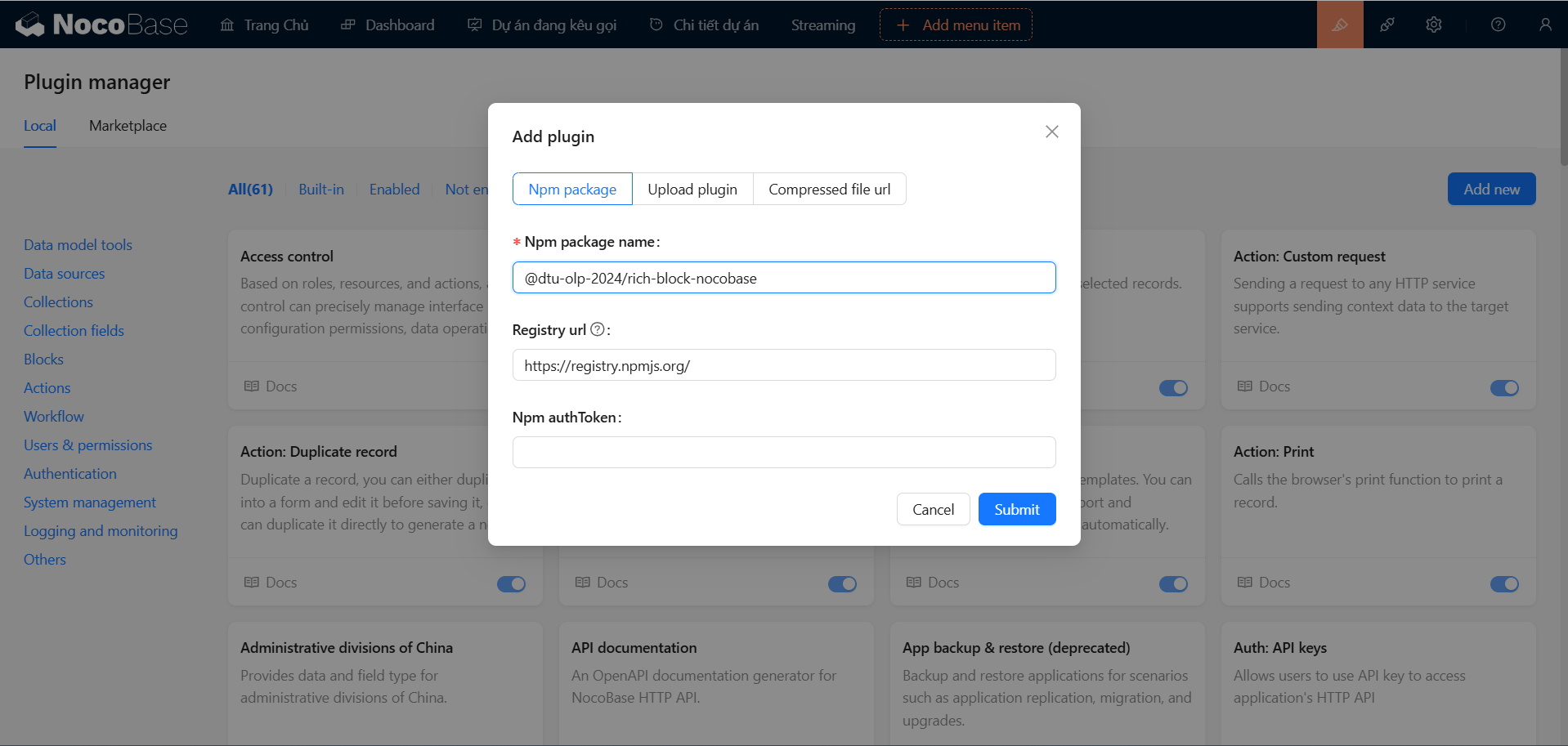Select Actions category
Viewport: 1568px width, 746px height.
(47, 387)
